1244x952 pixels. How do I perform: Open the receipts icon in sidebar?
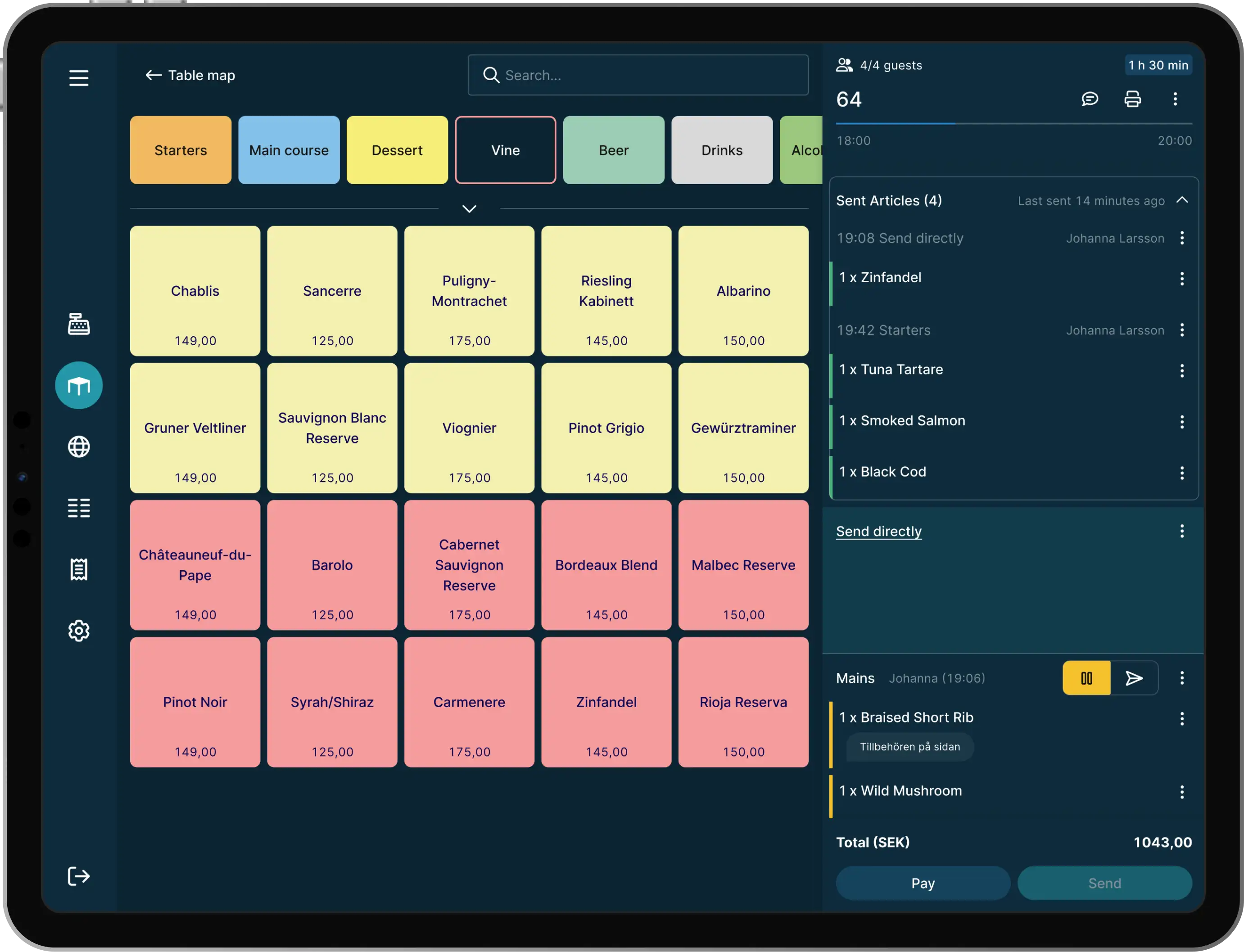coord(79,569)
